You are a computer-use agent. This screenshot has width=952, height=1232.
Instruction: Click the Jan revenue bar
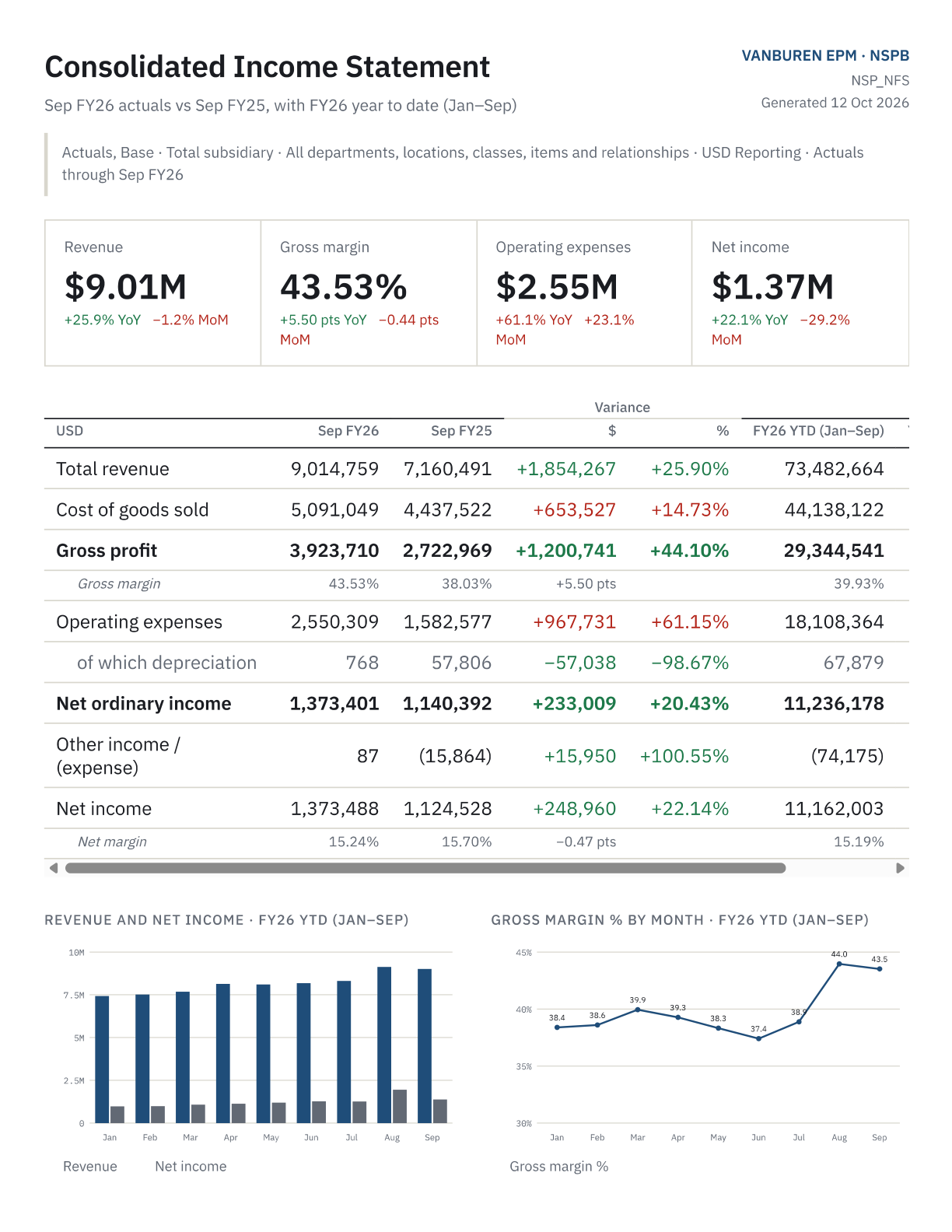click(102, 1059)
